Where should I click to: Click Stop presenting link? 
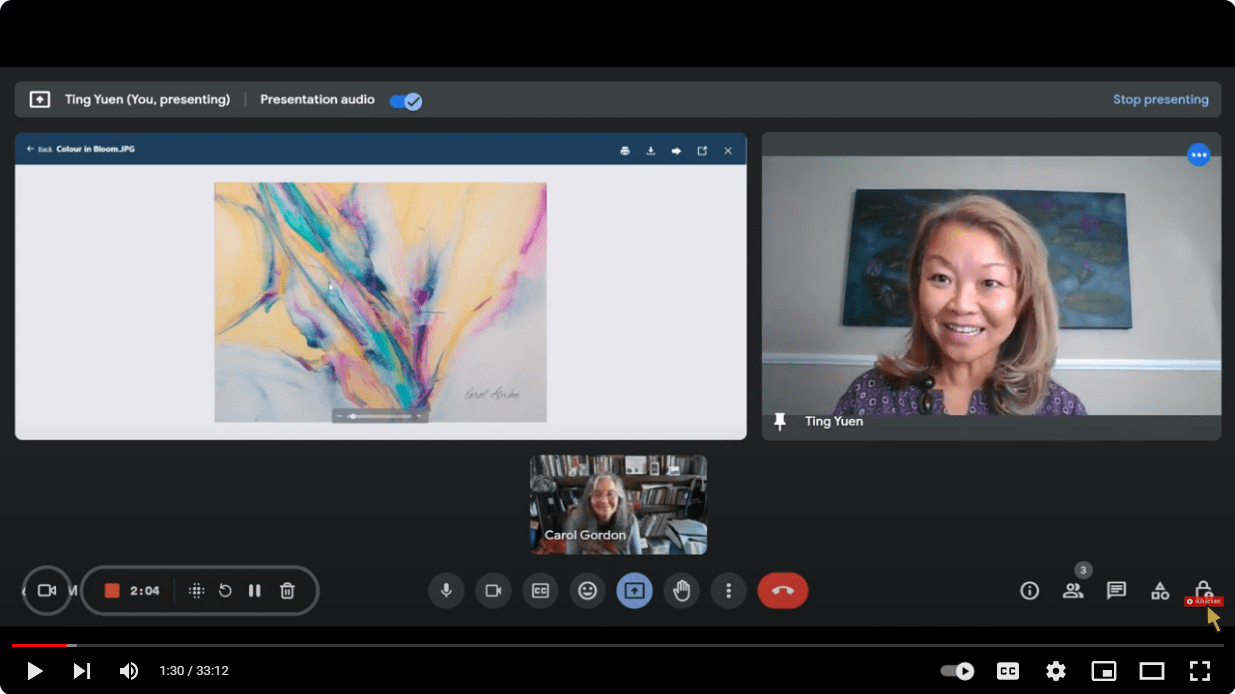(1160, 100)
